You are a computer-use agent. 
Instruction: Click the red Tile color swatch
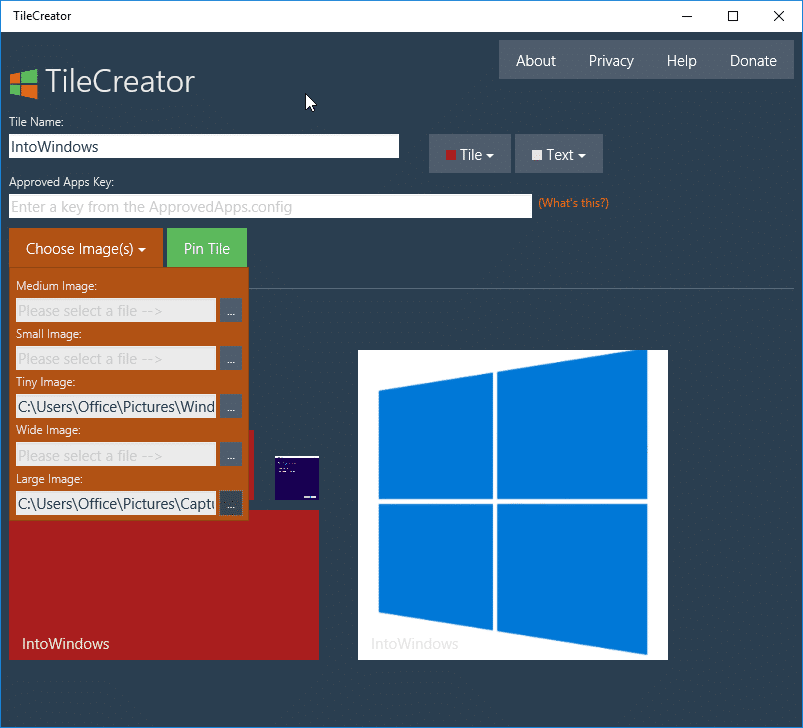click(x=451, y=155)
